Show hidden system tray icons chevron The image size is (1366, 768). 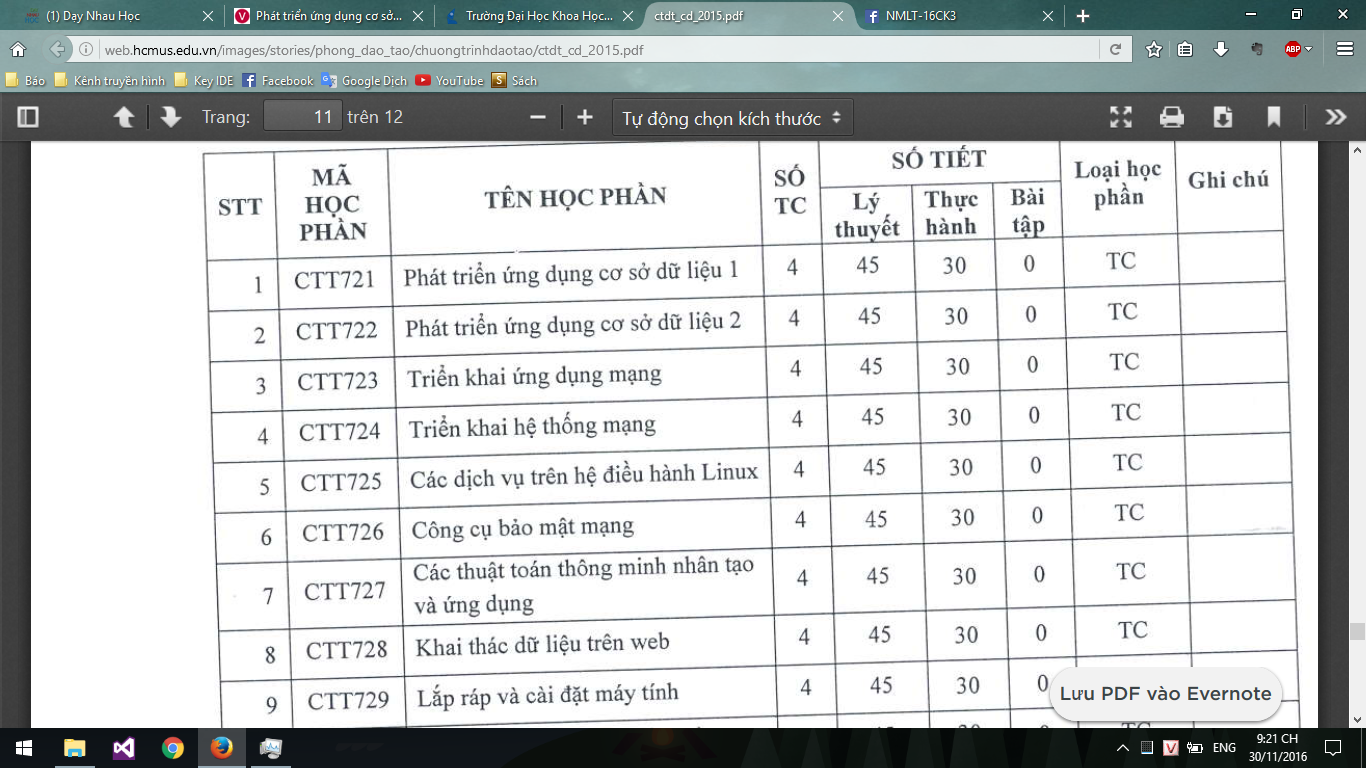[x=1125, y=748]
